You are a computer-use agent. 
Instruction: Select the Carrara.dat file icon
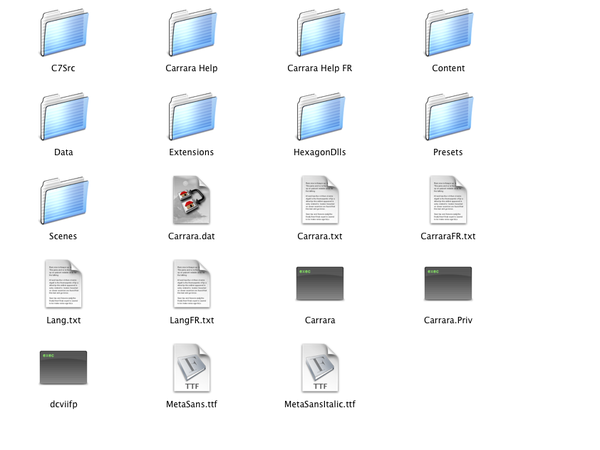pyautogui.click(x=191, y=200)
